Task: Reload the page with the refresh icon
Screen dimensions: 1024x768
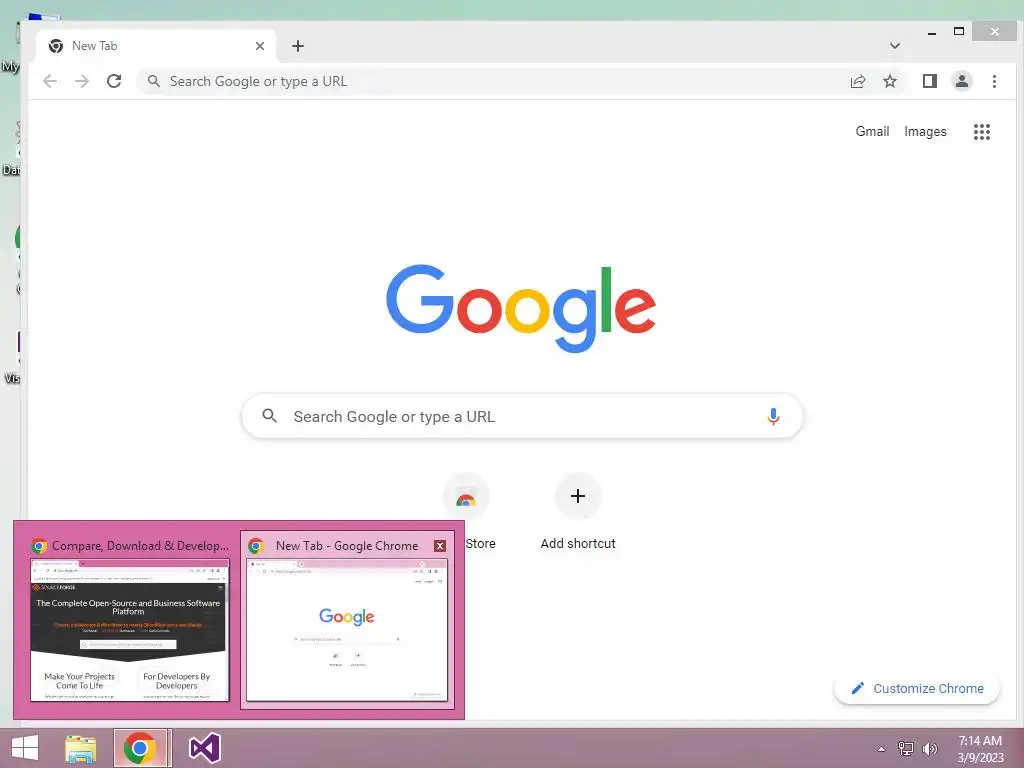Action: tap(114, 81)
